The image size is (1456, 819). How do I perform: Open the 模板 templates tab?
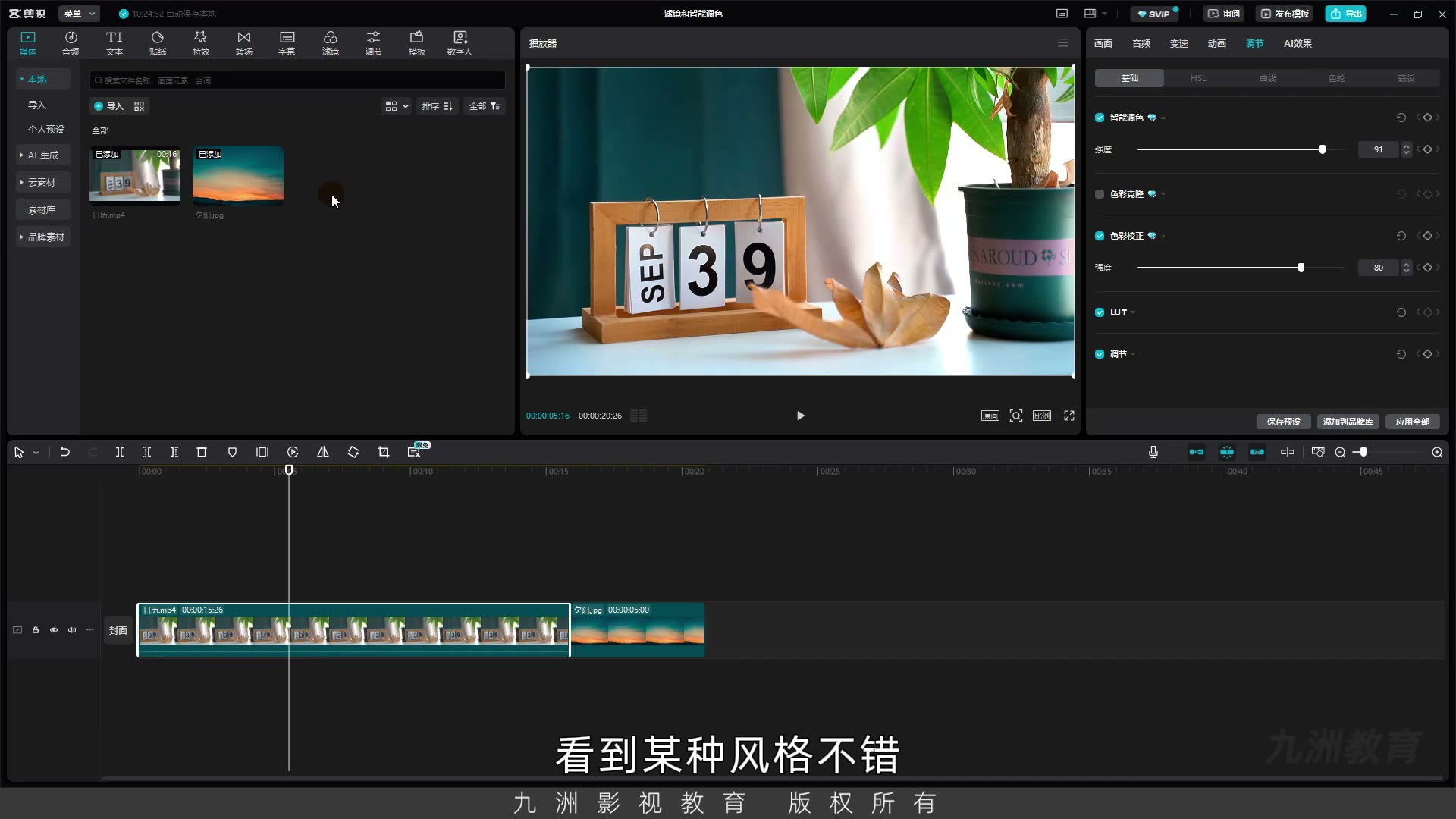pos(416,43)
